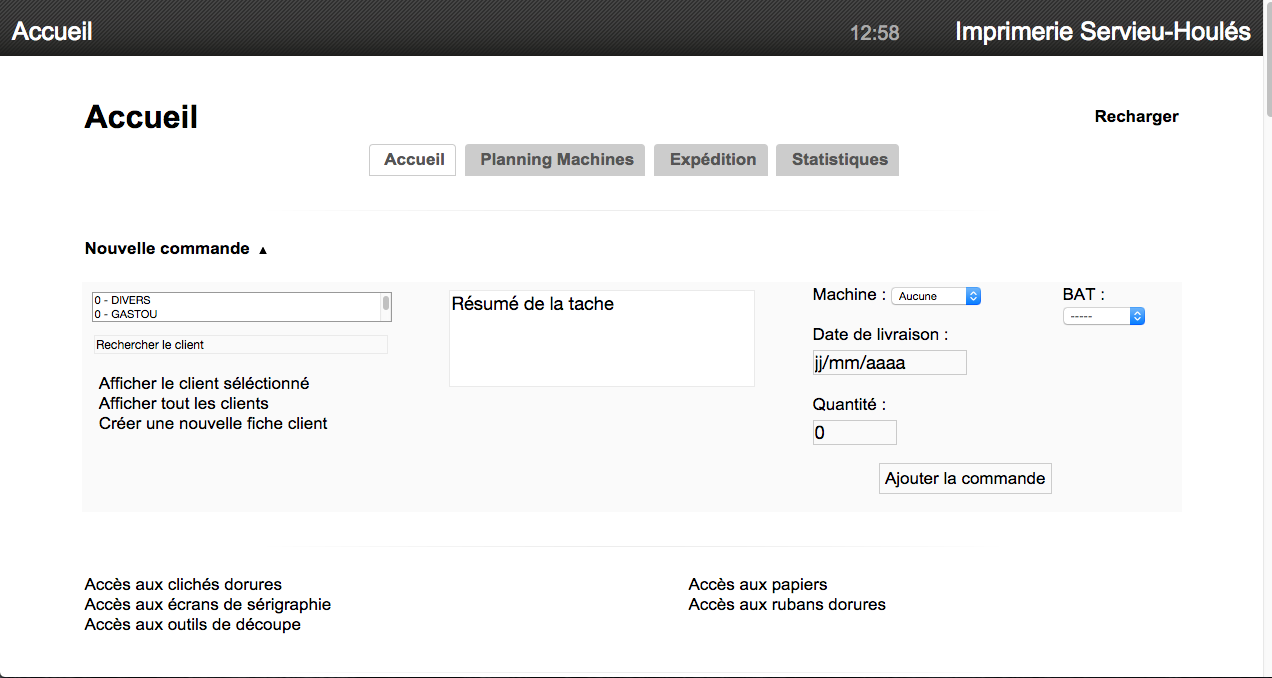Click the Résumé de la tache text area
This screenshot has width=1272, height=678.
[x=601, y=338]
